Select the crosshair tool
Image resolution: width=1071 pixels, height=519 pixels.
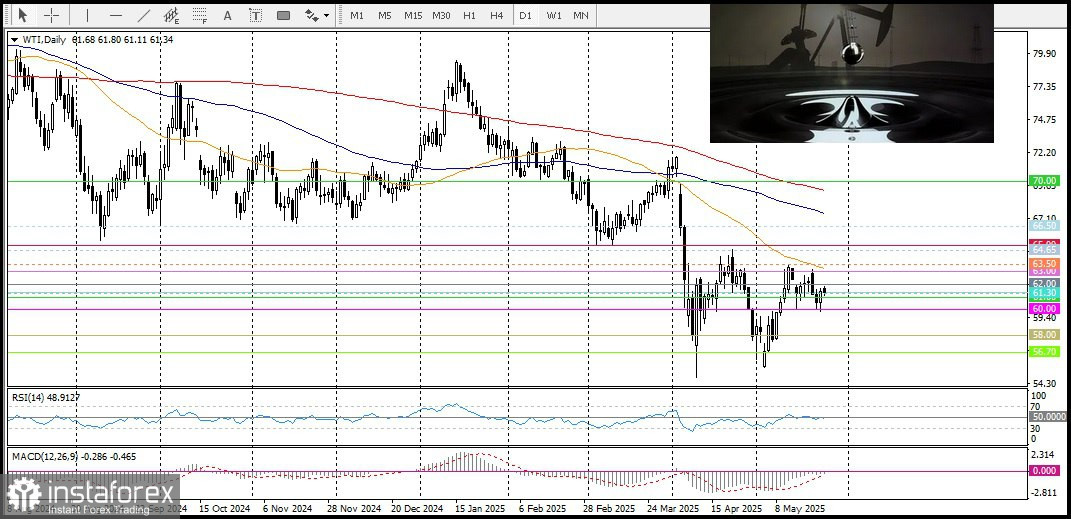[x=51, y=15]
